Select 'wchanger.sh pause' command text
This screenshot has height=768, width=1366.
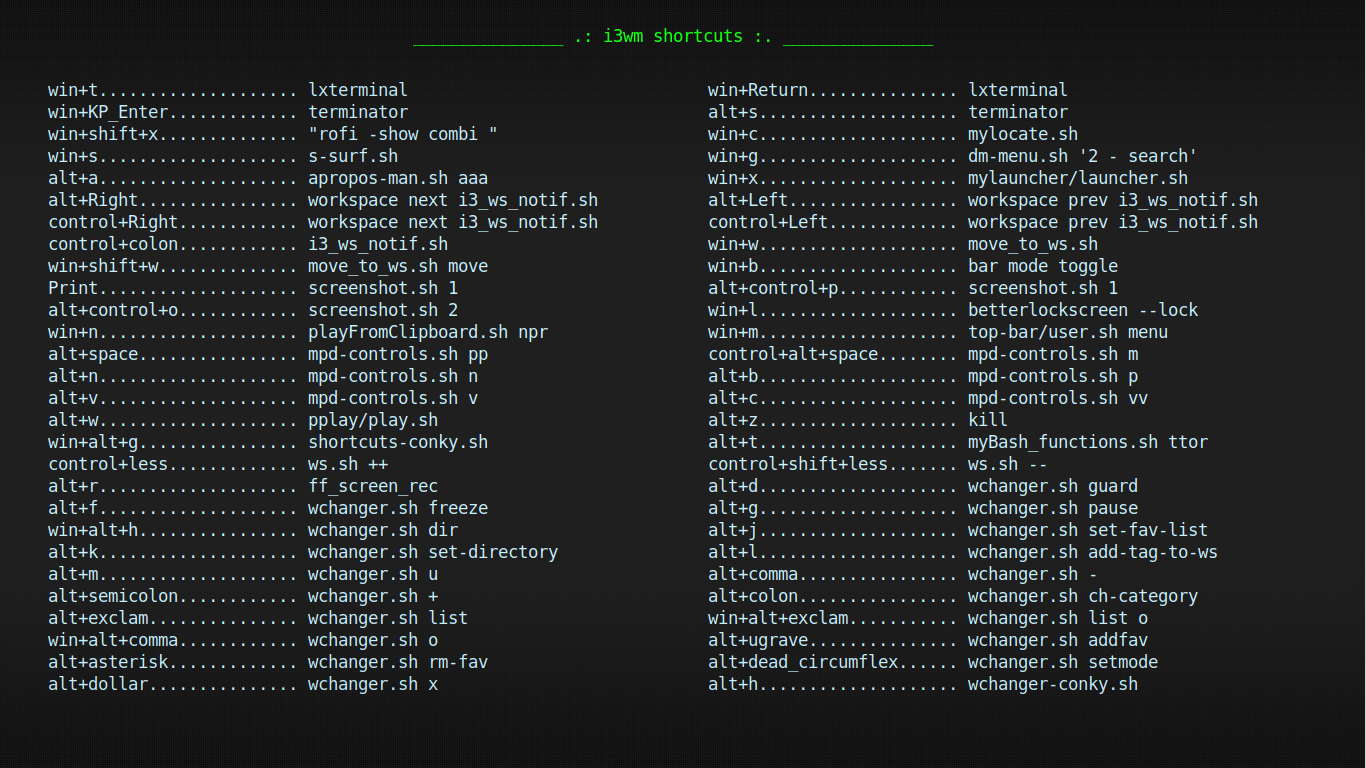point(1053,508)
